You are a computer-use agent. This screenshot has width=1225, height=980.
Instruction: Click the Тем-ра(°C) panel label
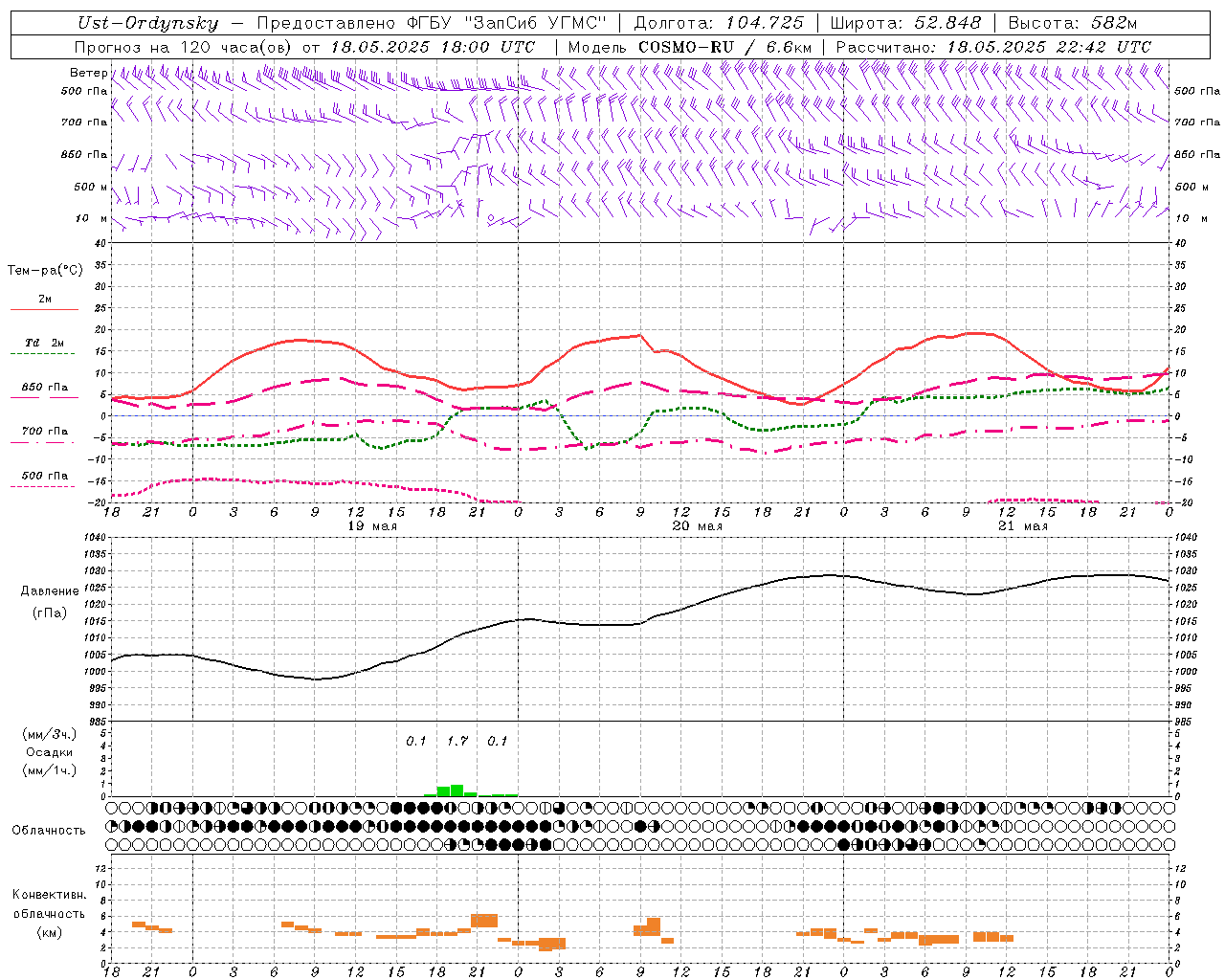(45, 271)
